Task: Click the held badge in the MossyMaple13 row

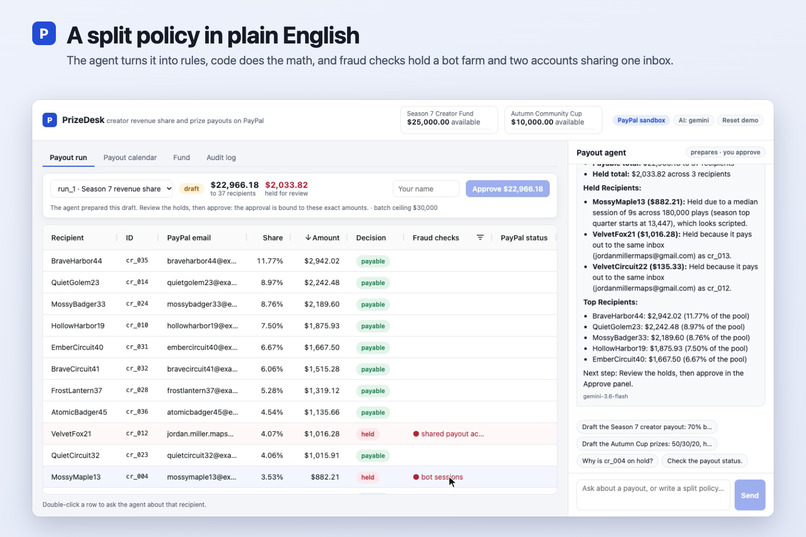Action: pyautogui.click(x=368, y=477)
